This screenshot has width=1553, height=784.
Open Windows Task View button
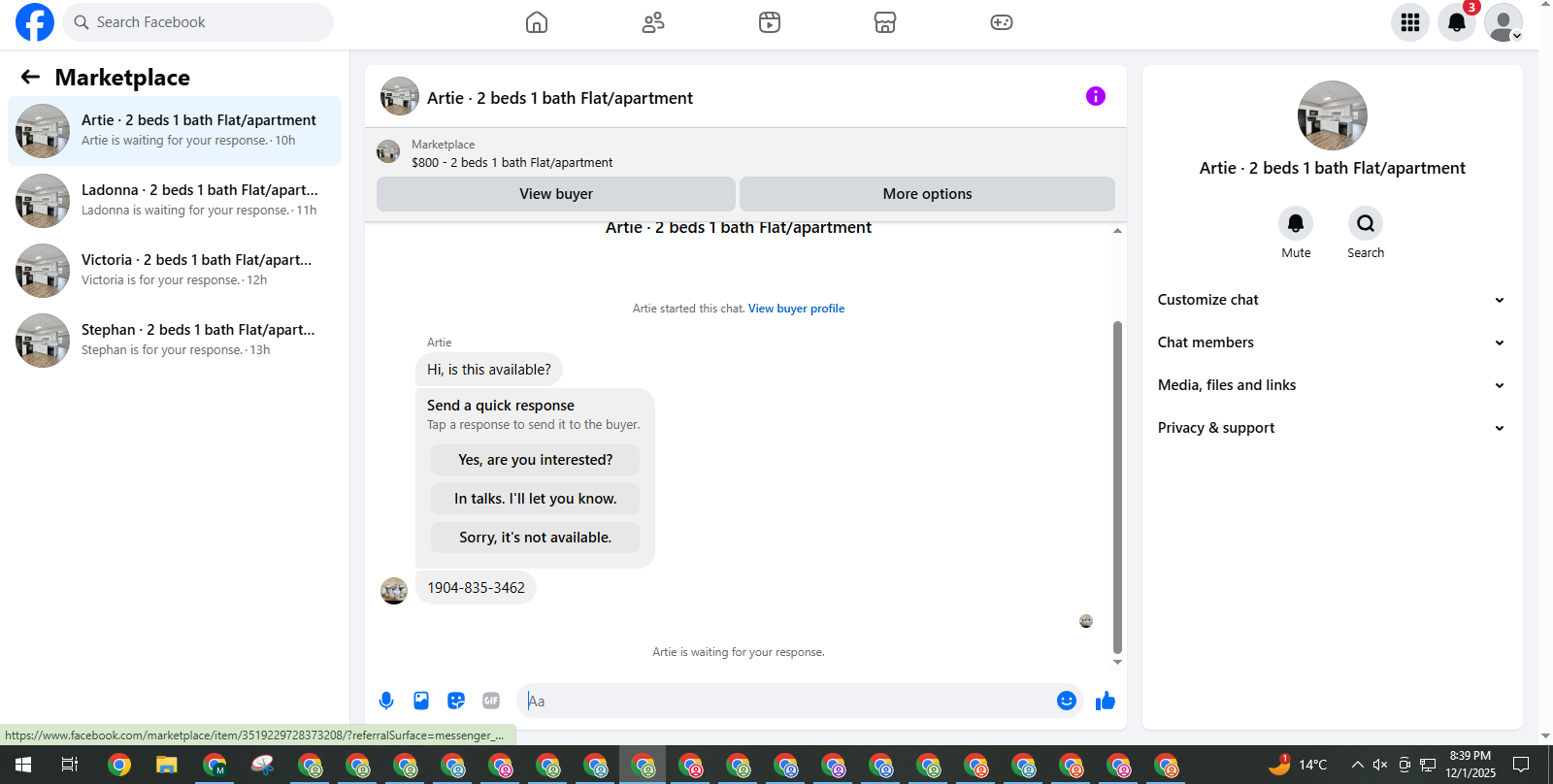click(70, 765)
